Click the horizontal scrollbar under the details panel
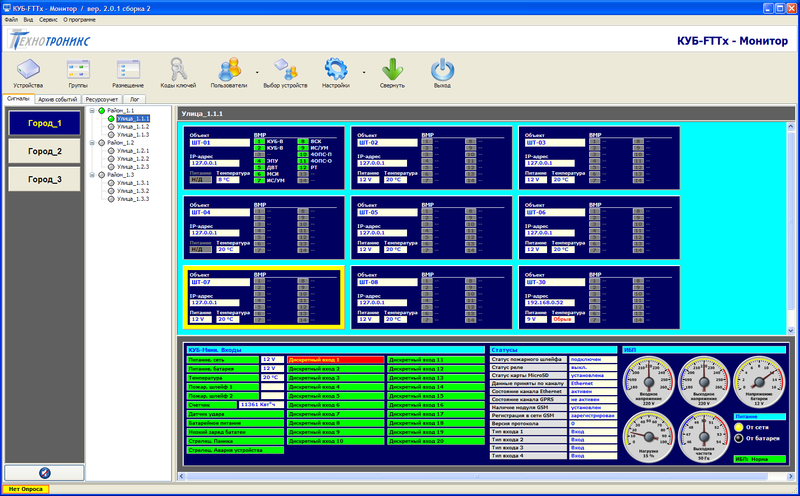The width and height of the screenshot is (800, 496). (x=477, y=476)
